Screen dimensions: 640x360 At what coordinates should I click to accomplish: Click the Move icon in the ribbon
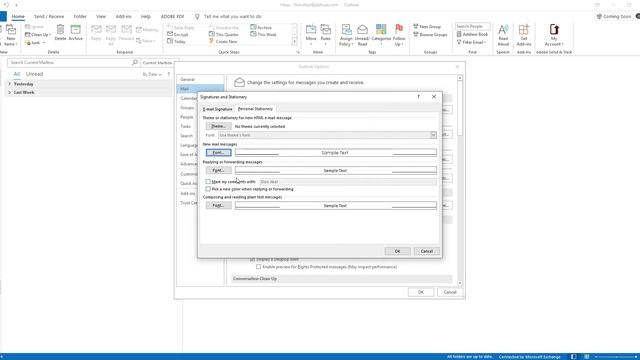pos(311,30)
